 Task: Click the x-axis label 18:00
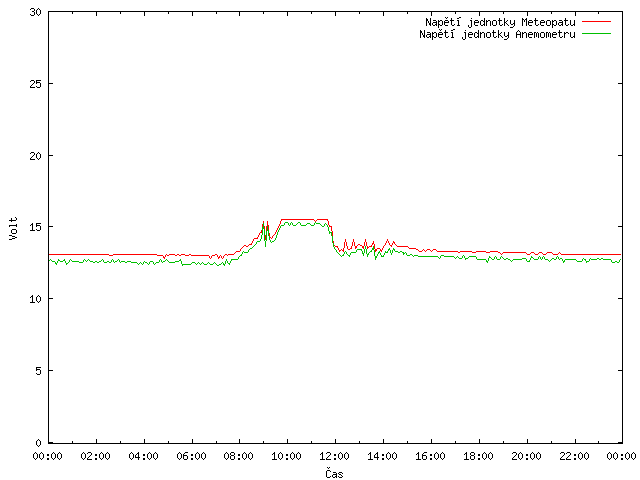point(478,456)
